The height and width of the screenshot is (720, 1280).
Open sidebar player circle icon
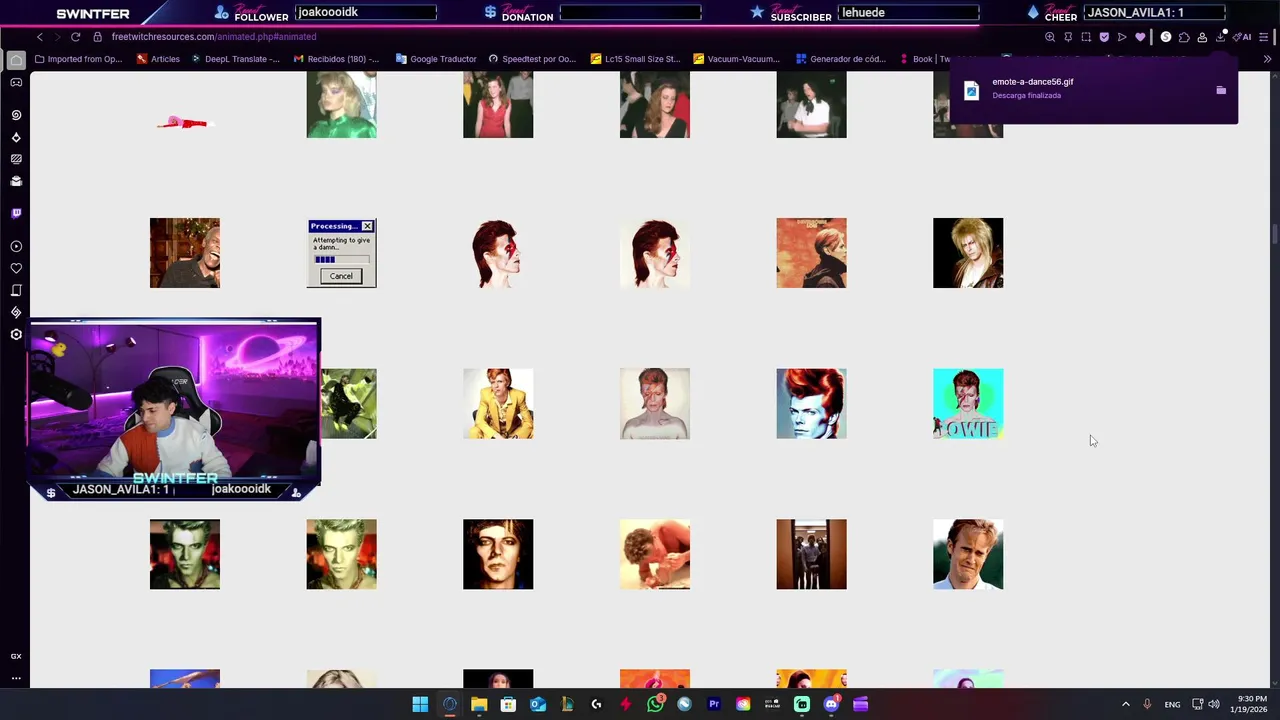pyautogui.click(x=16, y=246)
